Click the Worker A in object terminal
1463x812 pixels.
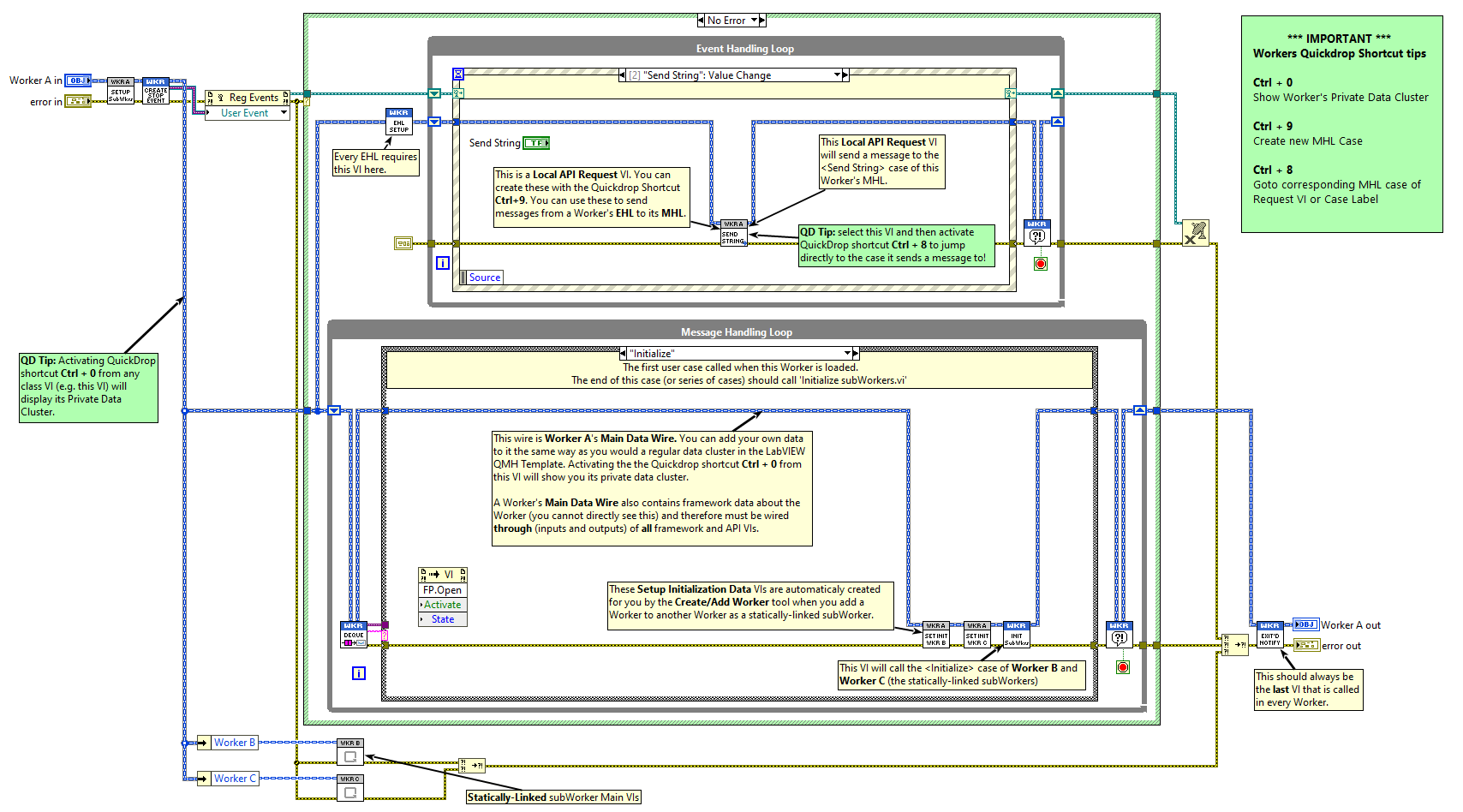pyautogui.click(x=78, y=81)
